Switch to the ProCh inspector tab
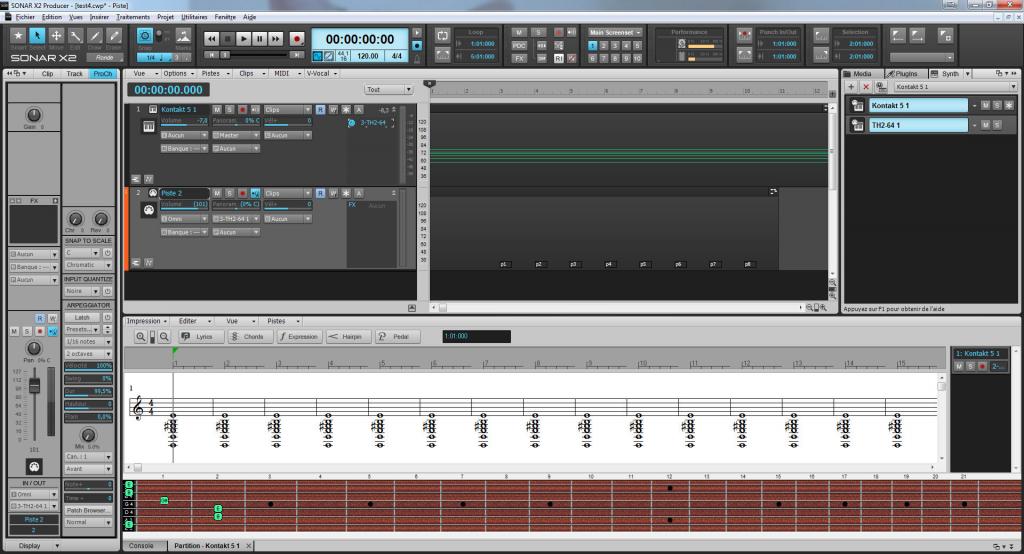The width and height of the screenshot is (1024, 554). pos(103,74)
